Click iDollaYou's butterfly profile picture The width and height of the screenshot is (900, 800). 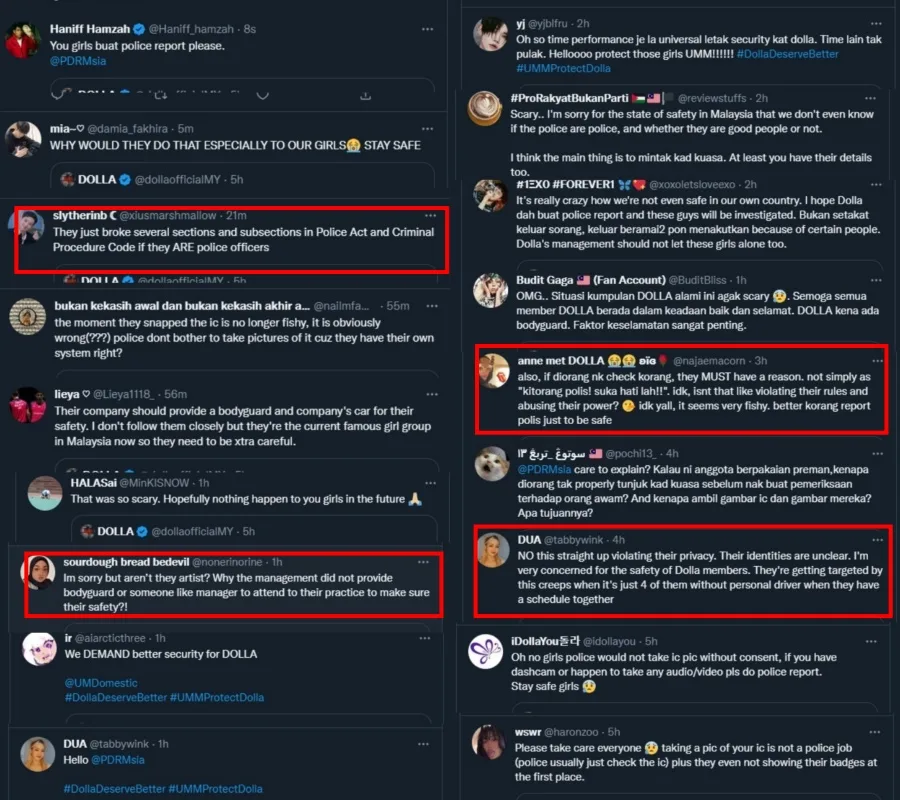point(487,652)
